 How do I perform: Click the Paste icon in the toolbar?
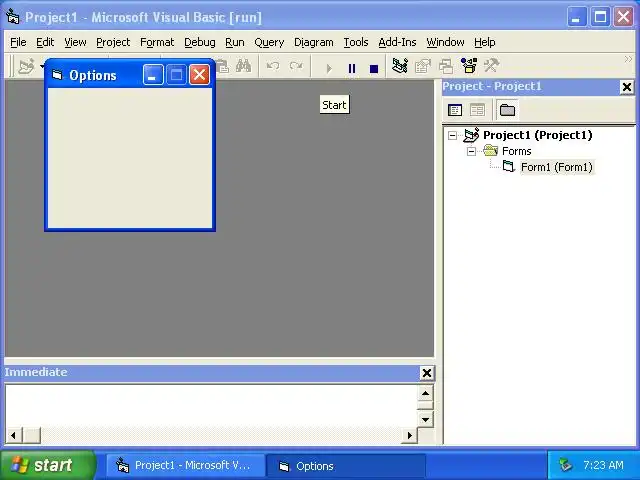222,66
